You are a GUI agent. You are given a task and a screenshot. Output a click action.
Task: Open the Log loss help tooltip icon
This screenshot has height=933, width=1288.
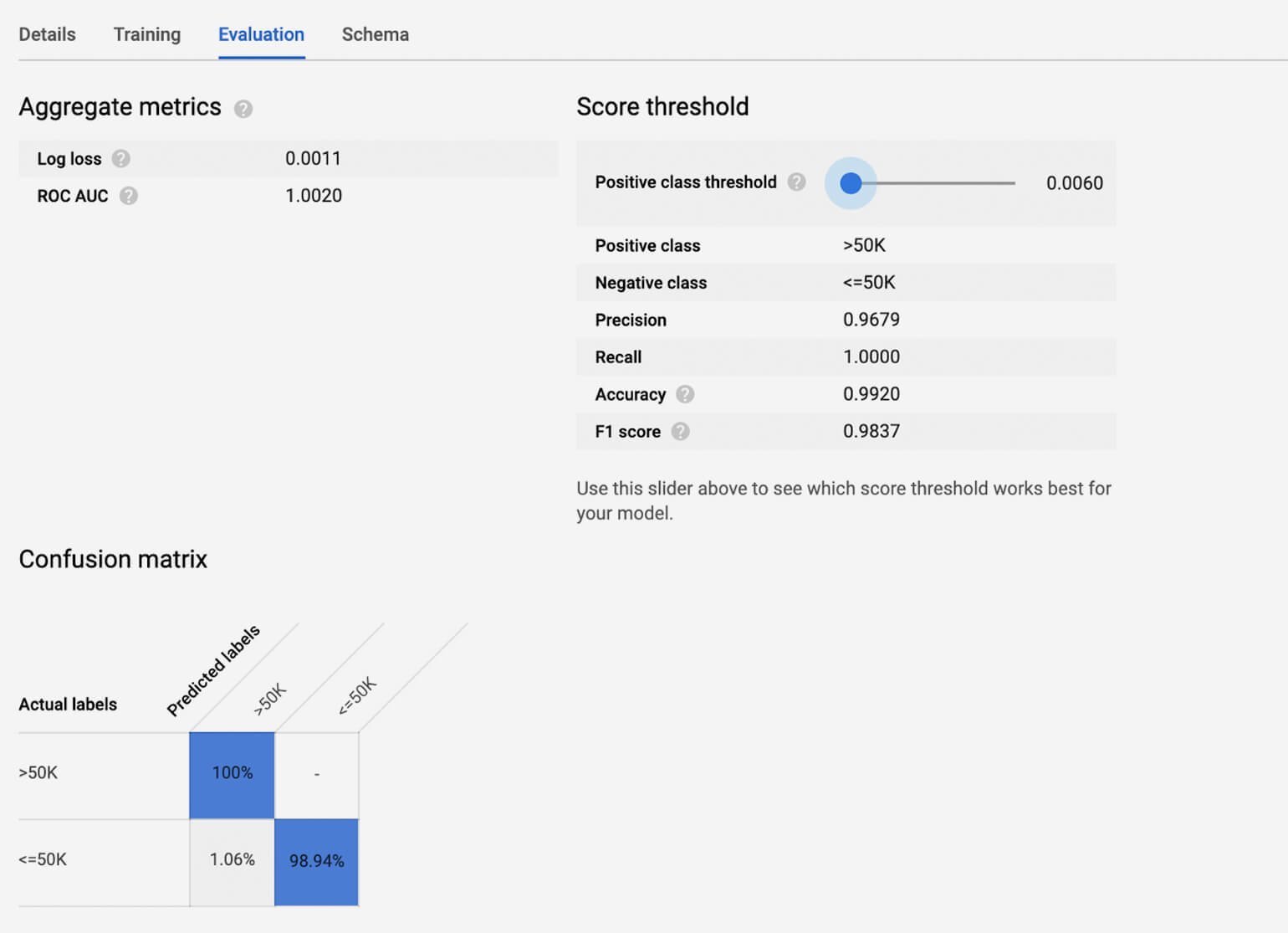coord(121,159)
